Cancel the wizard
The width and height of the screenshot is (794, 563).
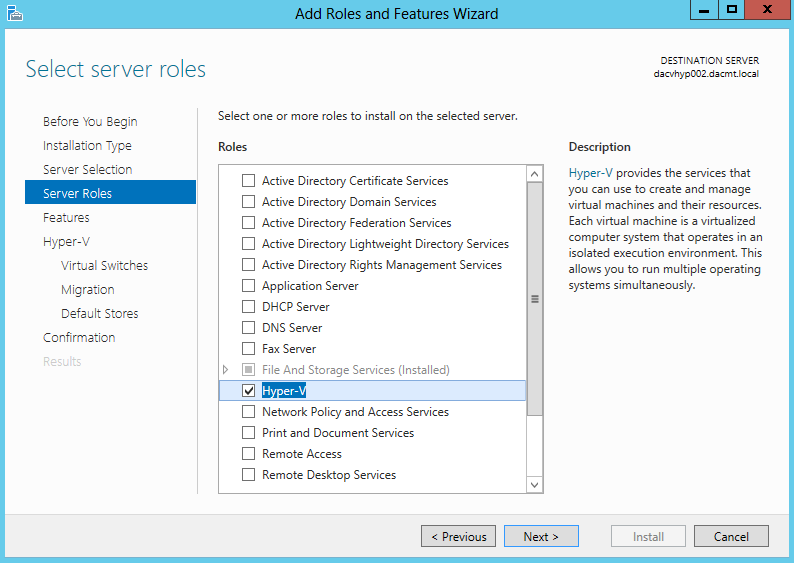tap(731, 536)
